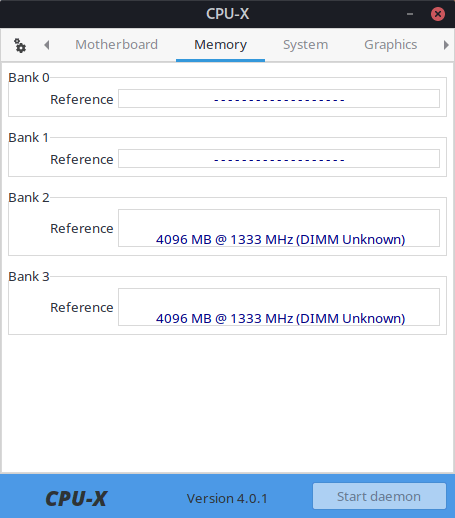Viewport: 455px width, 518px height.
Task: Select the Memory tab
Action: pyautogui.click(x=220, y=45)
